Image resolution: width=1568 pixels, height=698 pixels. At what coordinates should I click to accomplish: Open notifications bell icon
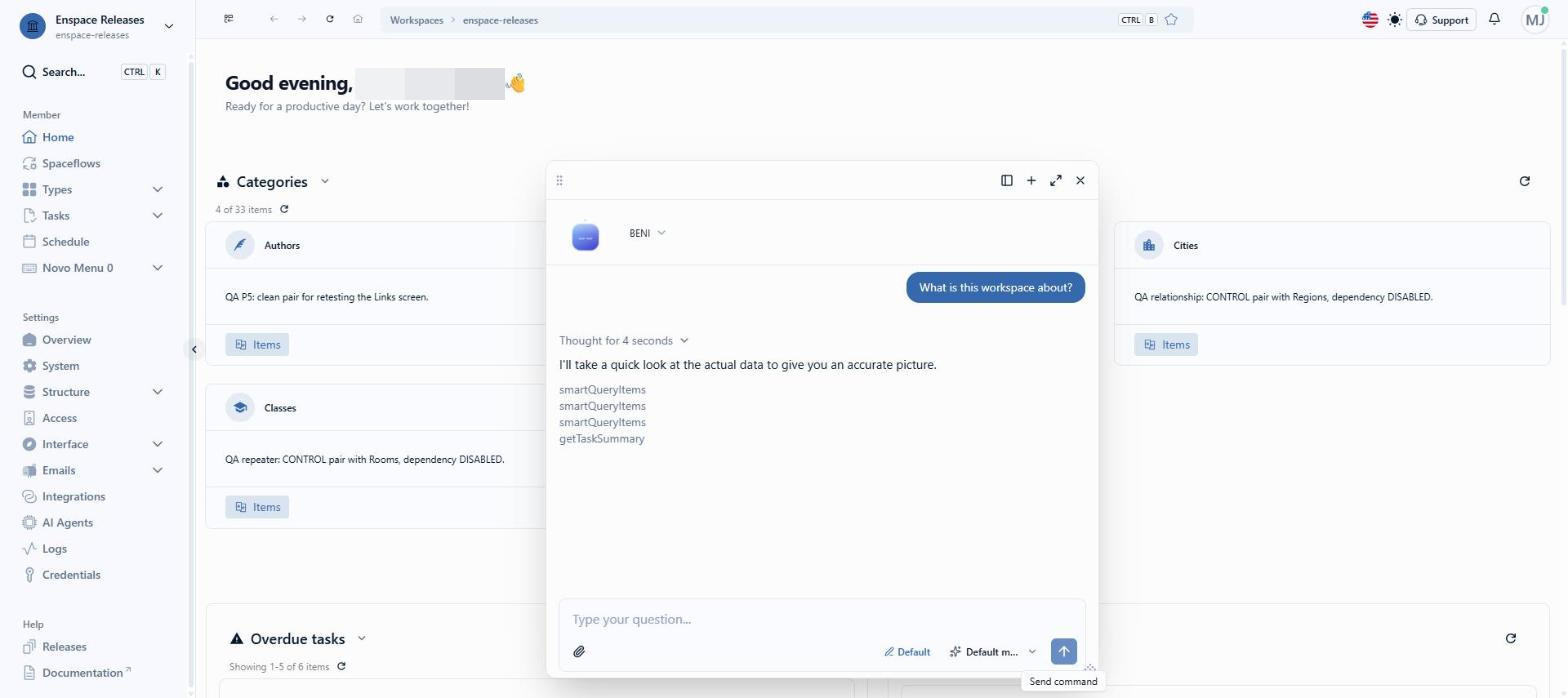click(x=1494, y=19)
